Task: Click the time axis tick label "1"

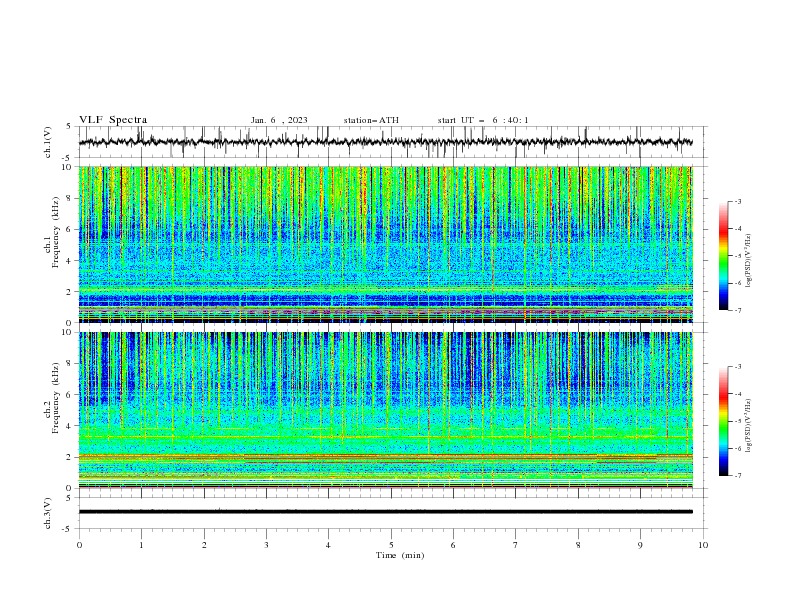Action: pos(141,545)
